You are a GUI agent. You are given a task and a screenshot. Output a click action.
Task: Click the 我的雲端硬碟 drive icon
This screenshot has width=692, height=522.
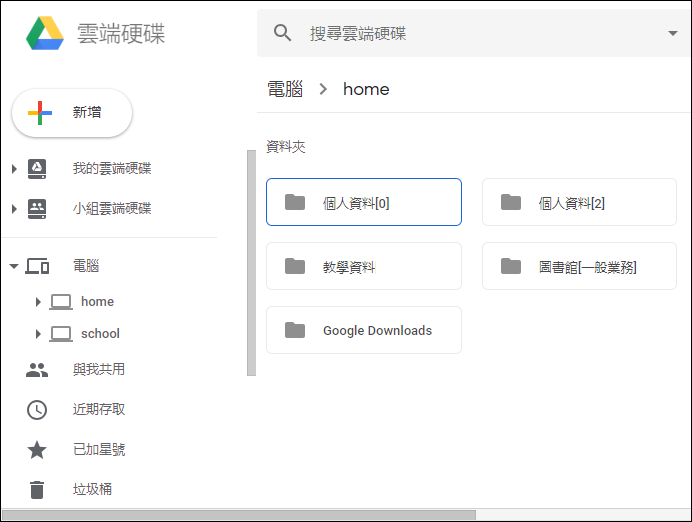tap(37, 169)
